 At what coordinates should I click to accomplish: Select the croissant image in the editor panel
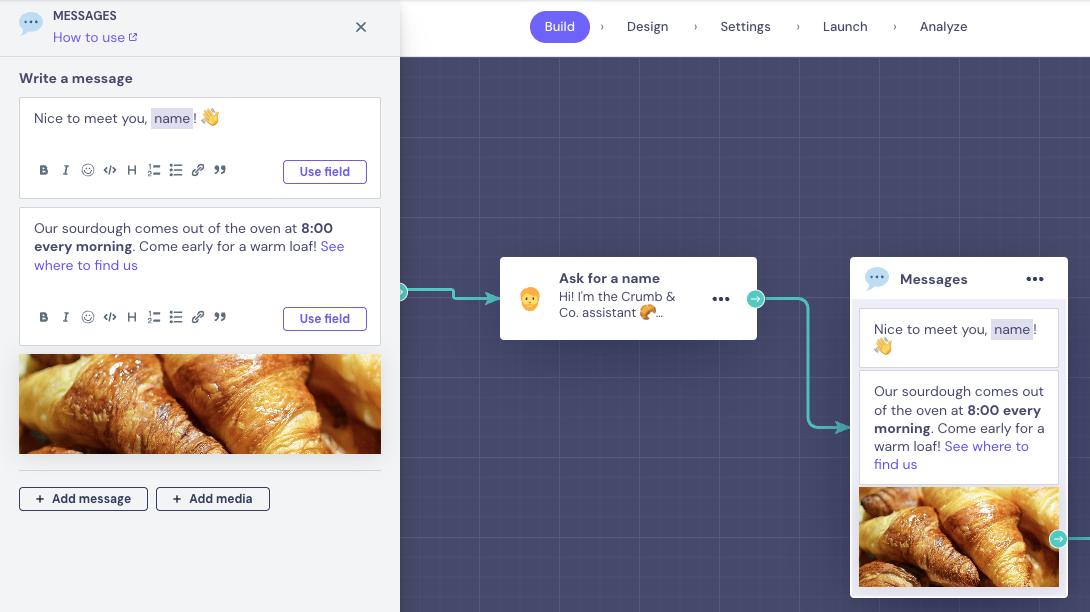pos(200,404)
